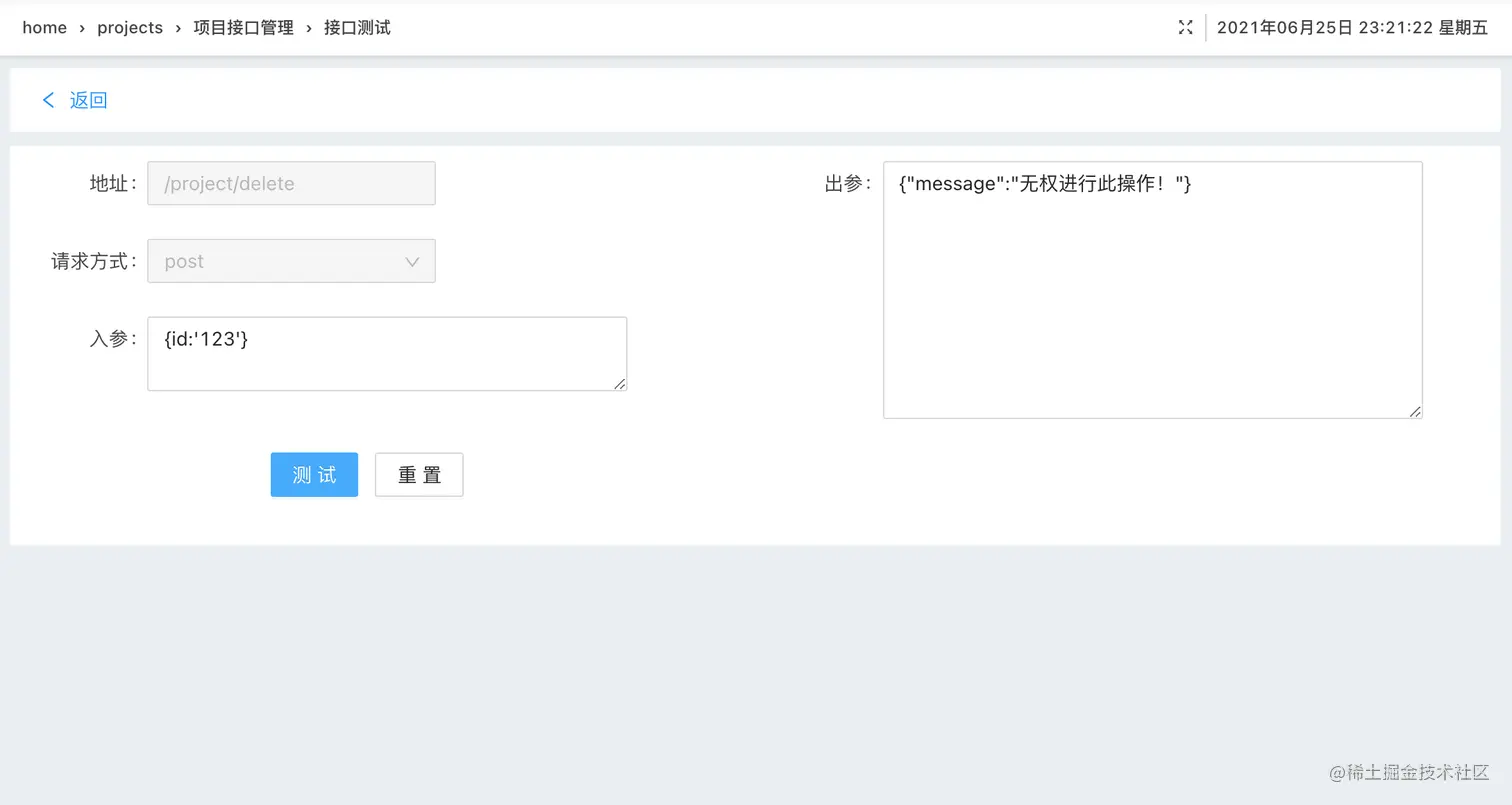
Task: Click the 入参 label
Action: (113, 339)
